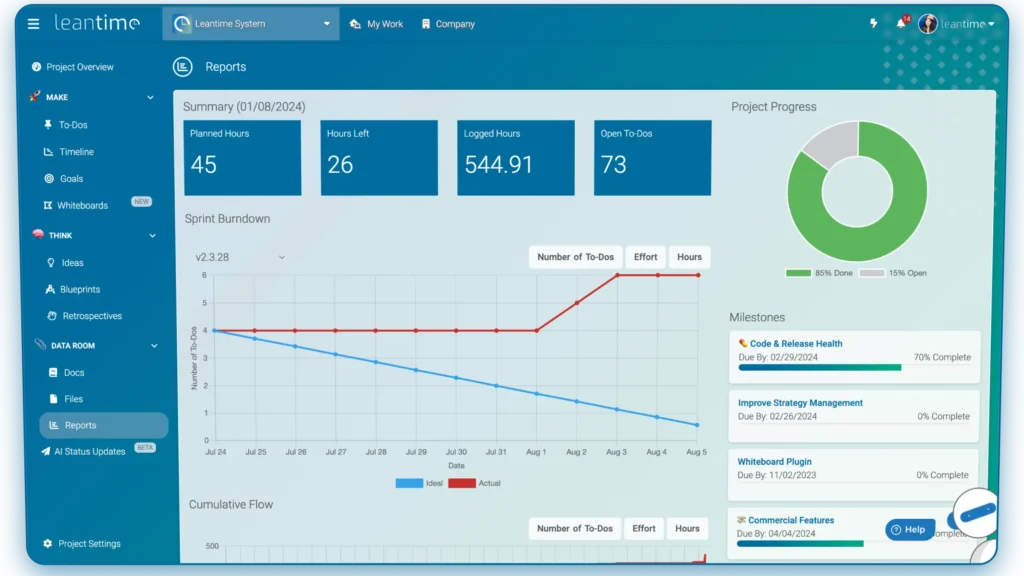
Task: Click the Open To-Dos summary card
Action: click(652, 157)
